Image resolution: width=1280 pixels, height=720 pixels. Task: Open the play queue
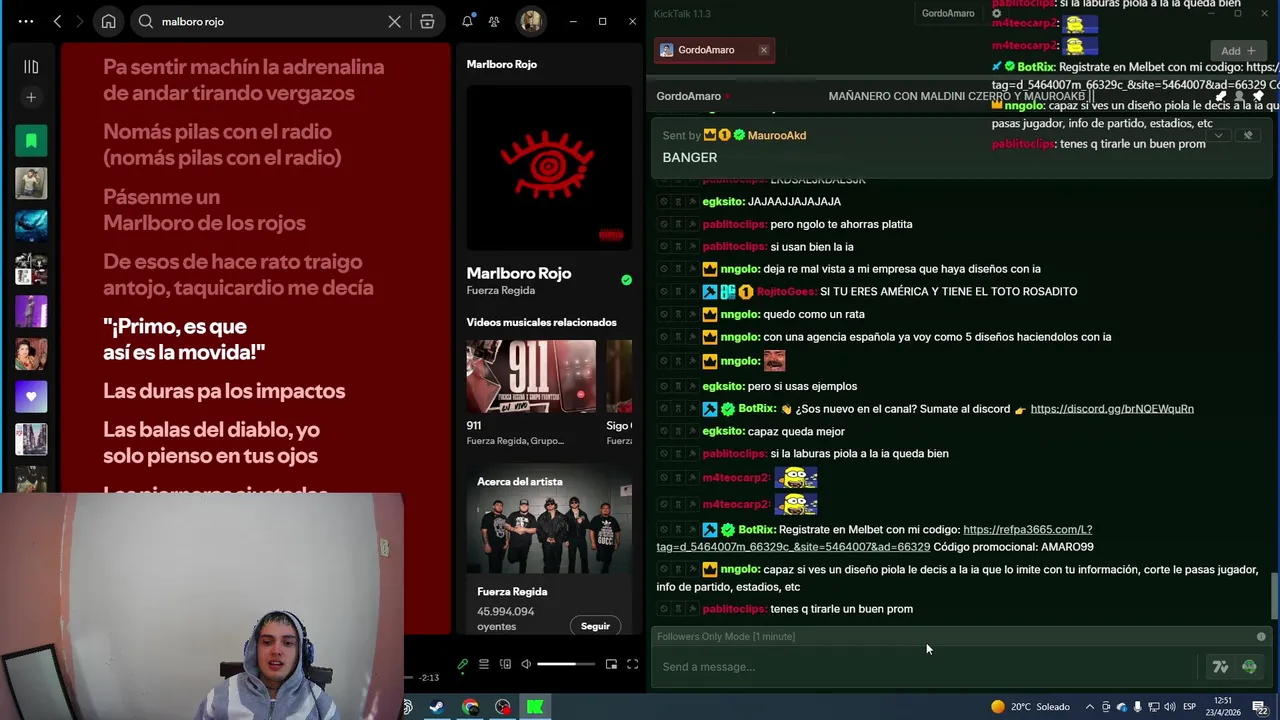[484, 664]
